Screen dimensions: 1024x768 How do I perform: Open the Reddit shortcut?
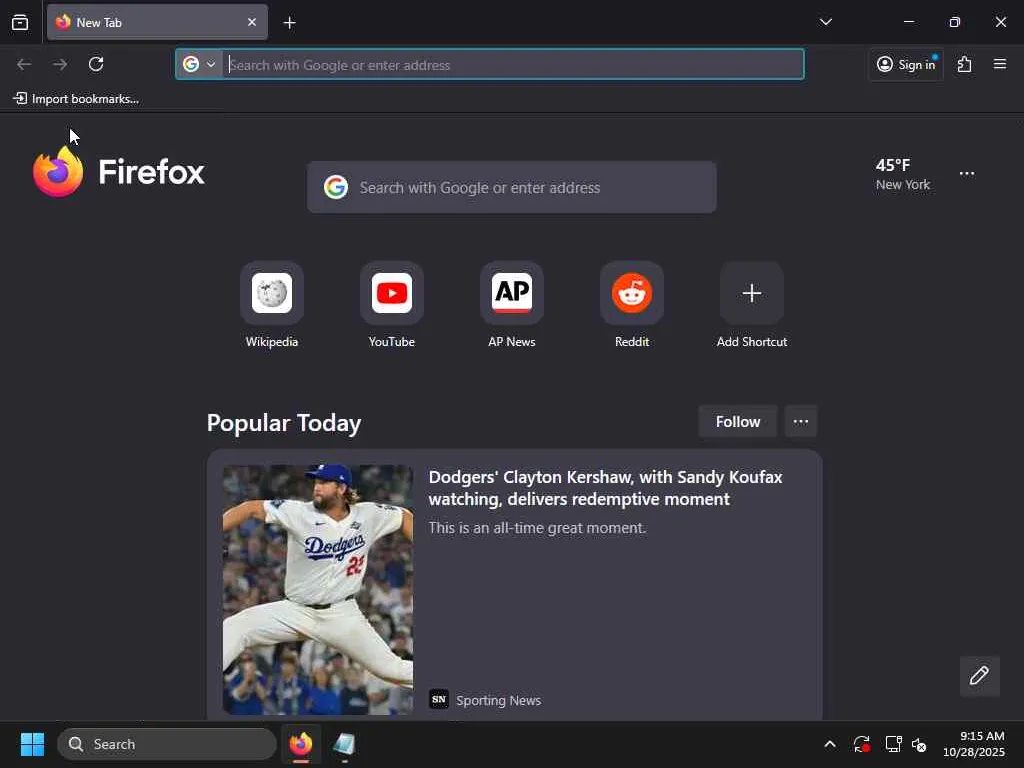(632, 306)
